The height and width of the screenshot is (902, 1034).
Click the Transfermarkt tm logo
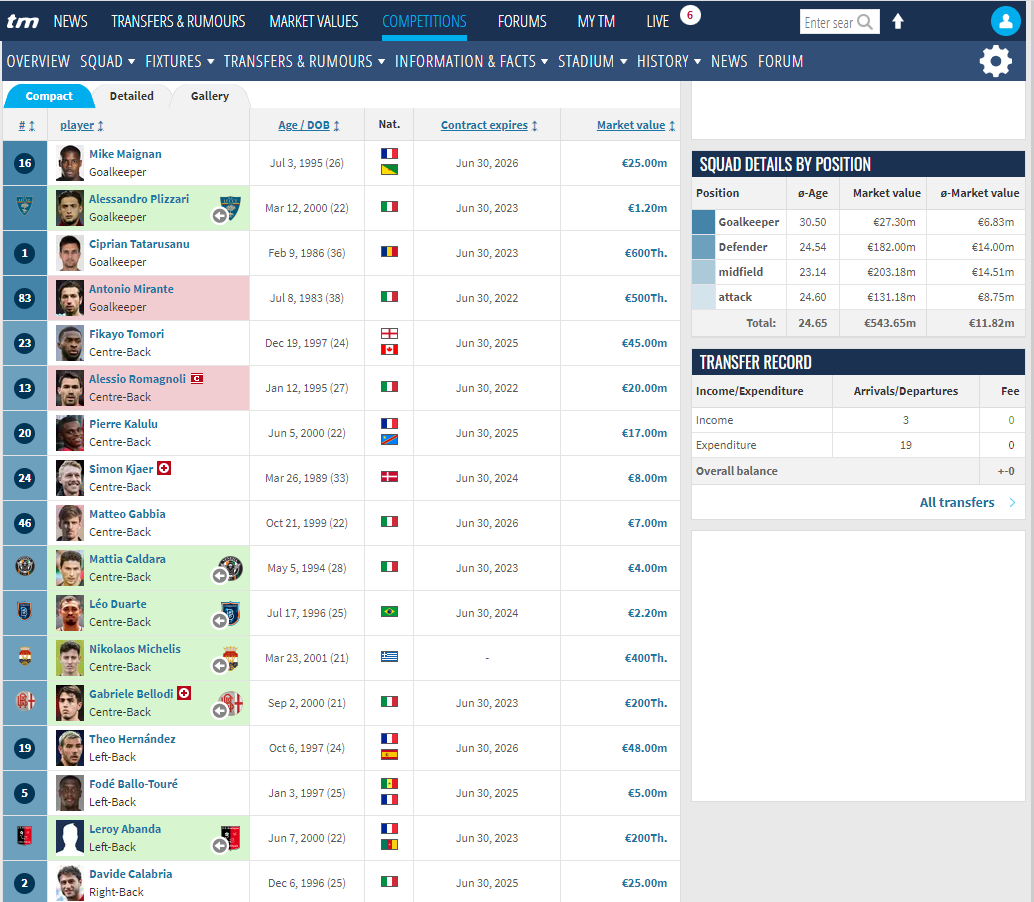click(22, 22)
